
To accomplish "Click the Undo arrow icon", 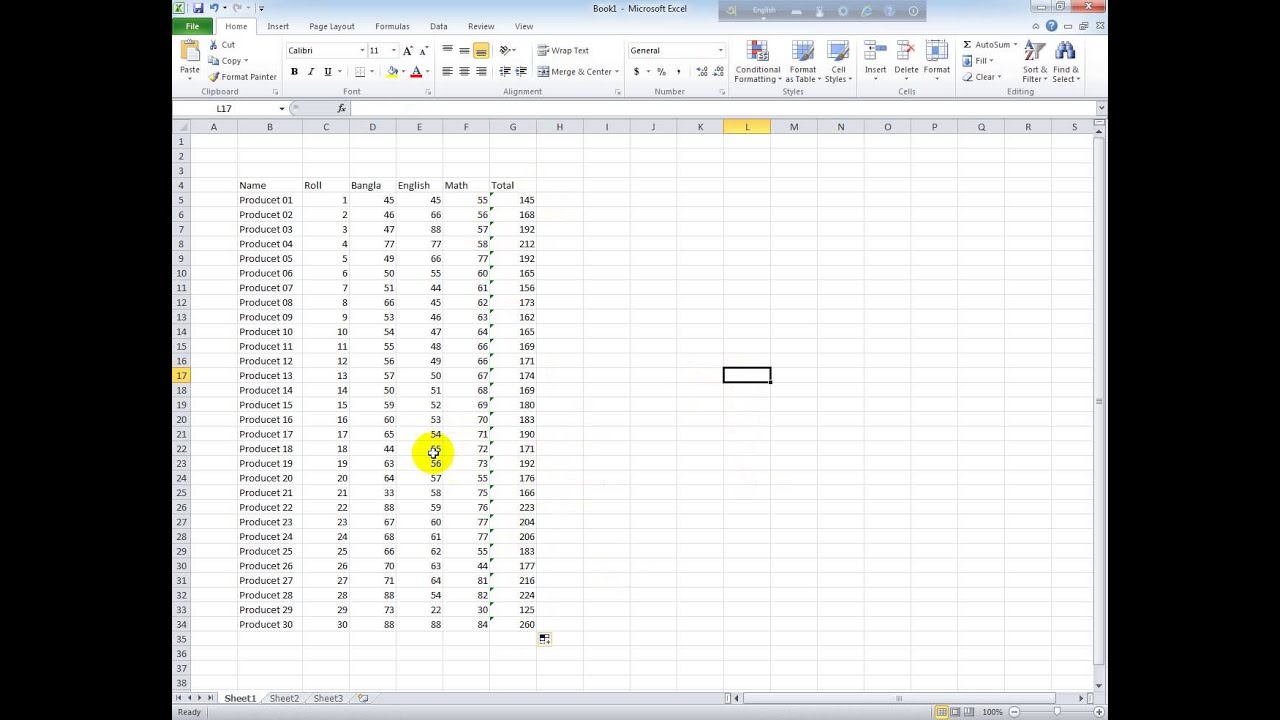I will pos(212,8).
